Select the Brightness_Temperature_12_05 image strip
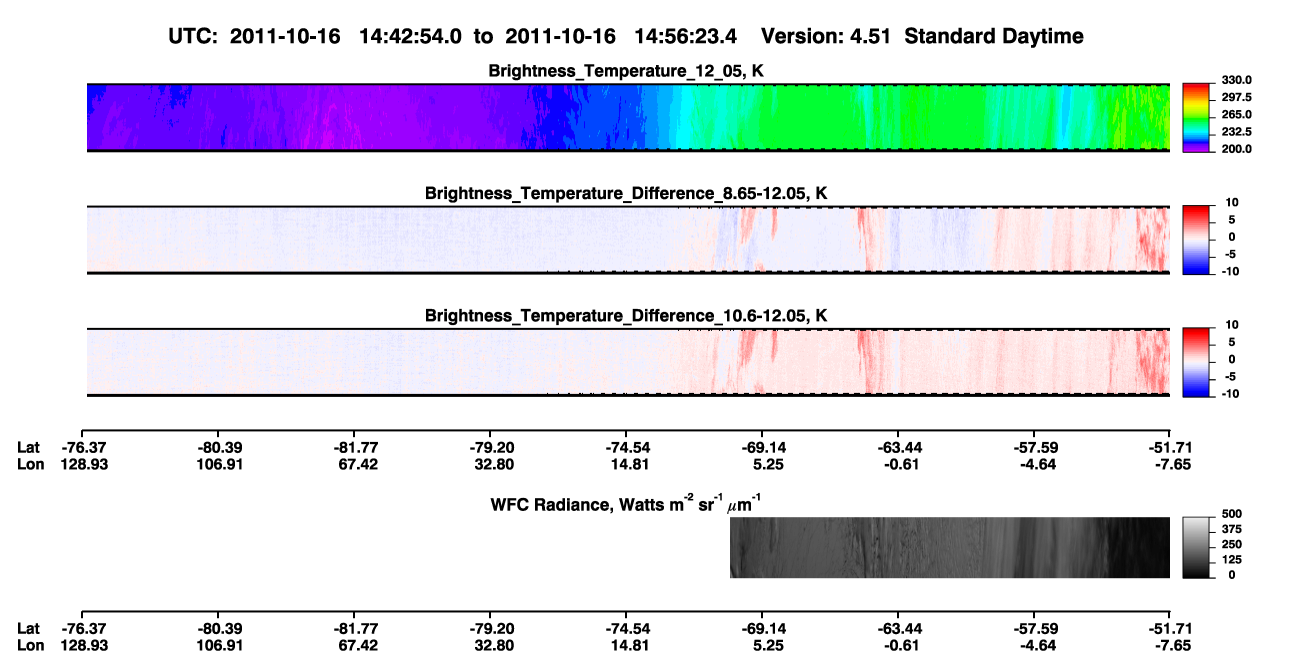 click(x=628, y=117)
